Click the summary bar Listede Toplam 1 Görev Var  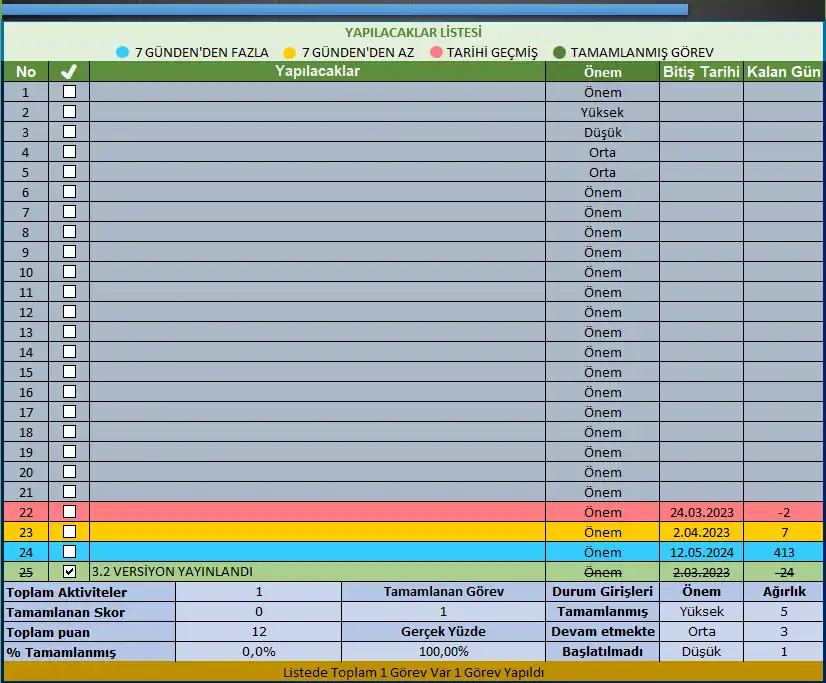pyautogui.click(x=413, y=672)
